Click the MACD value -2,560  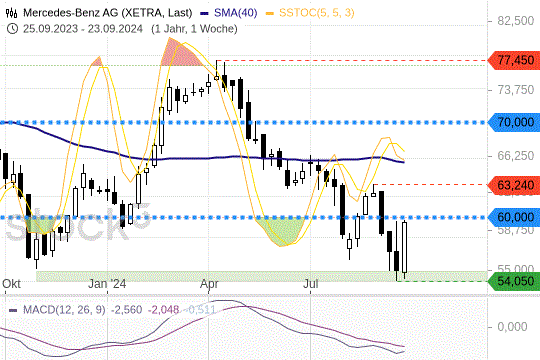pyautogui.click(x=126, y=310)
